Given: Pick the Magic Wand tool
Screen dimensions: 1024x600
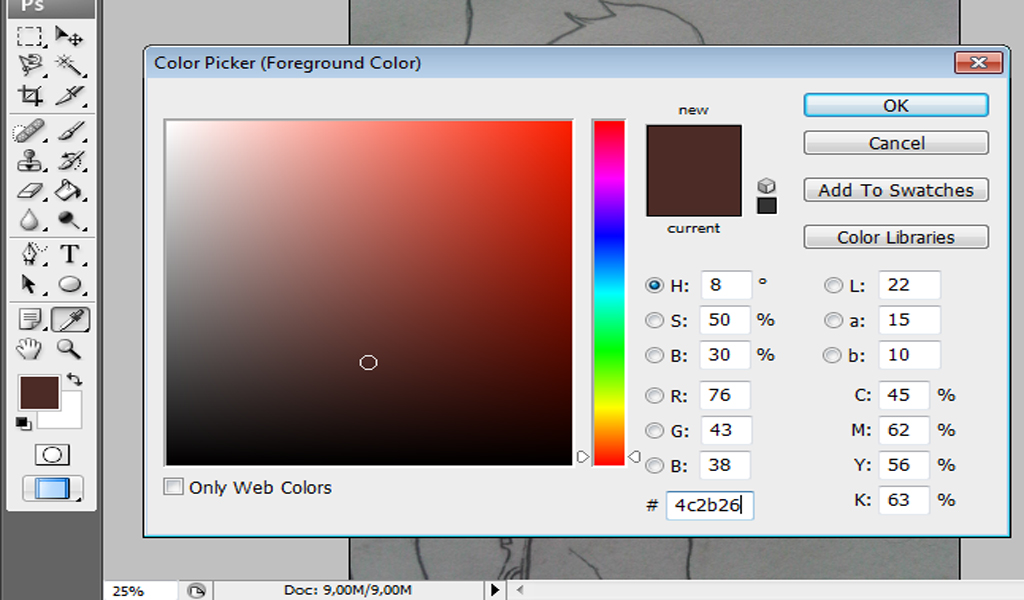Looking at the screenshot, I should click(68, 65).
